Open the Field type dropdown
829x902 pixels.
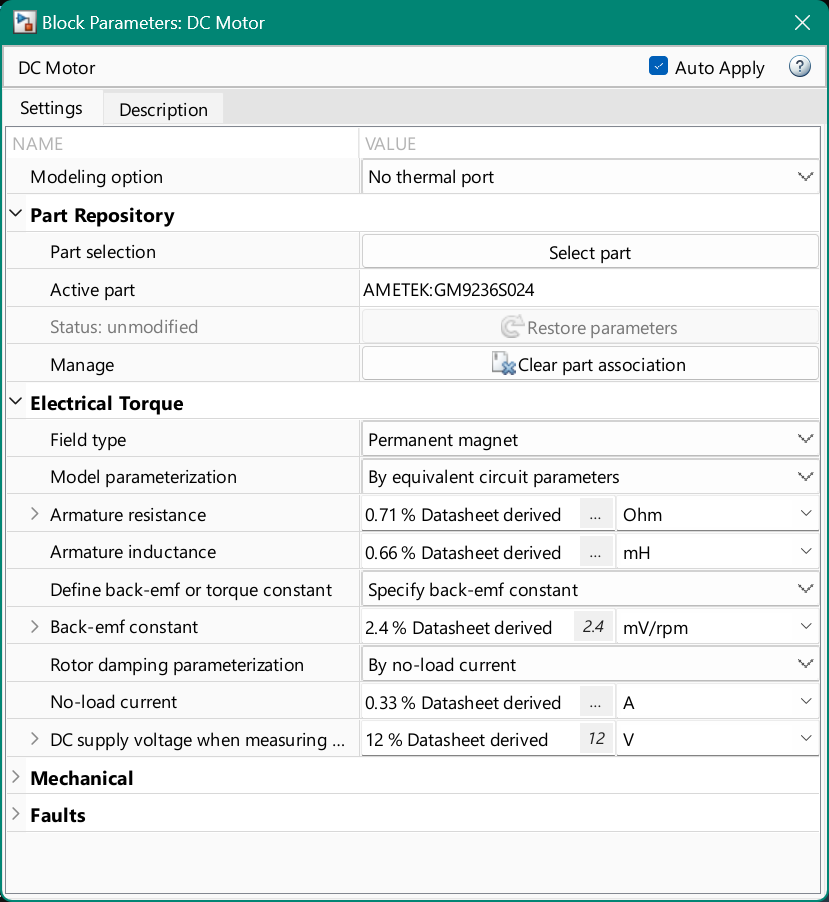(x=589, y=439)
